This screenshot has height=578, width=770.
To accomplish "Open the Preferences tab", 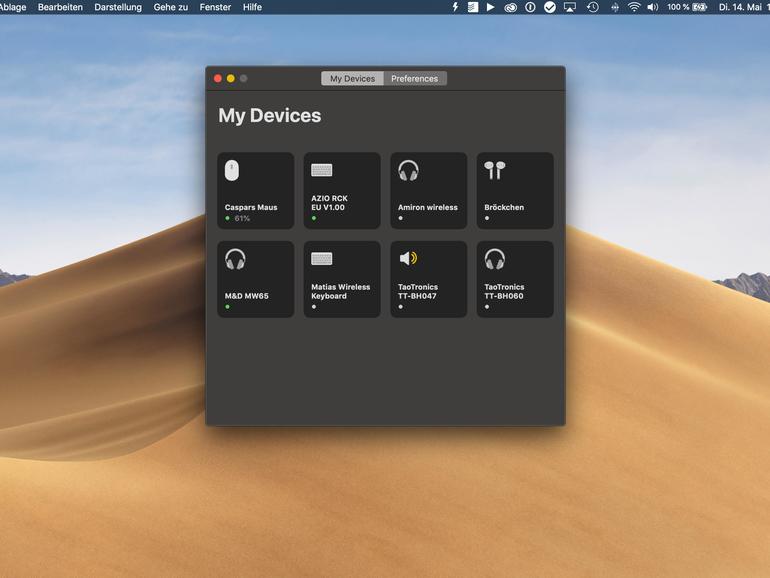I will pos(414,79).
